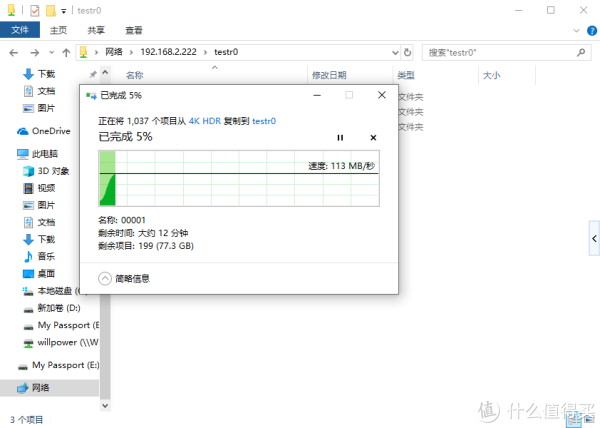Collapse details via 简略信息 chevron
This screenshot has height=428, width=600.
106,278
